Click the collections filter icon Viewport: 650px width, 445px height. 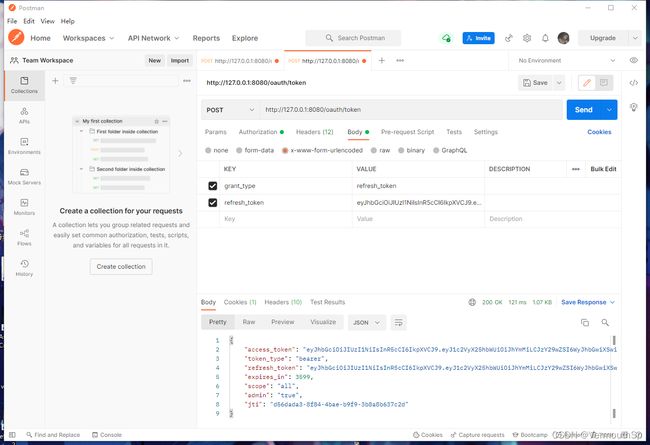pos(73,80)
